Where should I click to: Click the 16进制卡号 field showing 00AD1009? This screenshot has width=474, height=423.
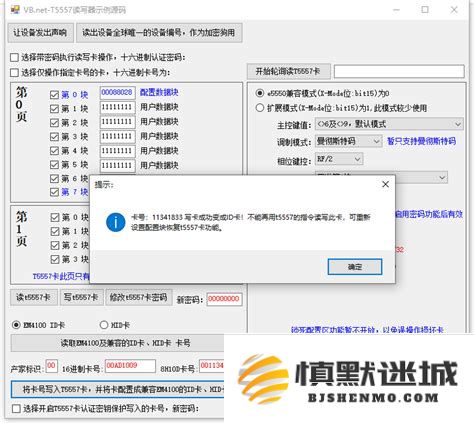[x=130, y=366]
